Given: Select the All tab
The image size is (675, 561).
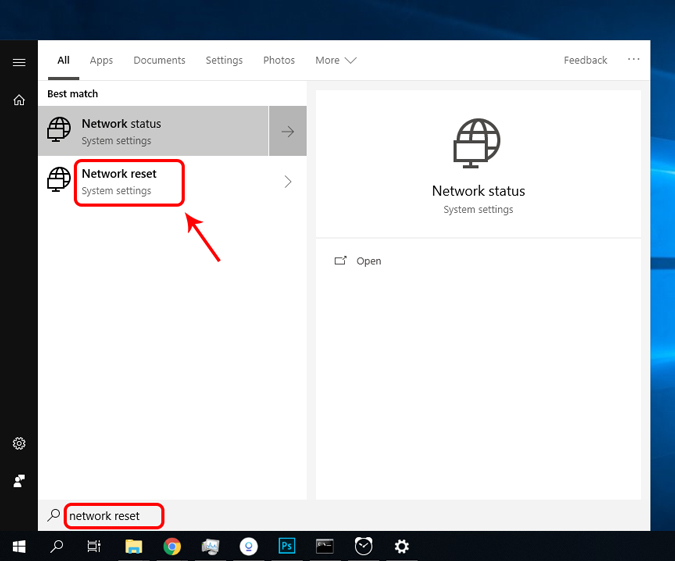Looking at the screenshot, I should click(63, 60).
